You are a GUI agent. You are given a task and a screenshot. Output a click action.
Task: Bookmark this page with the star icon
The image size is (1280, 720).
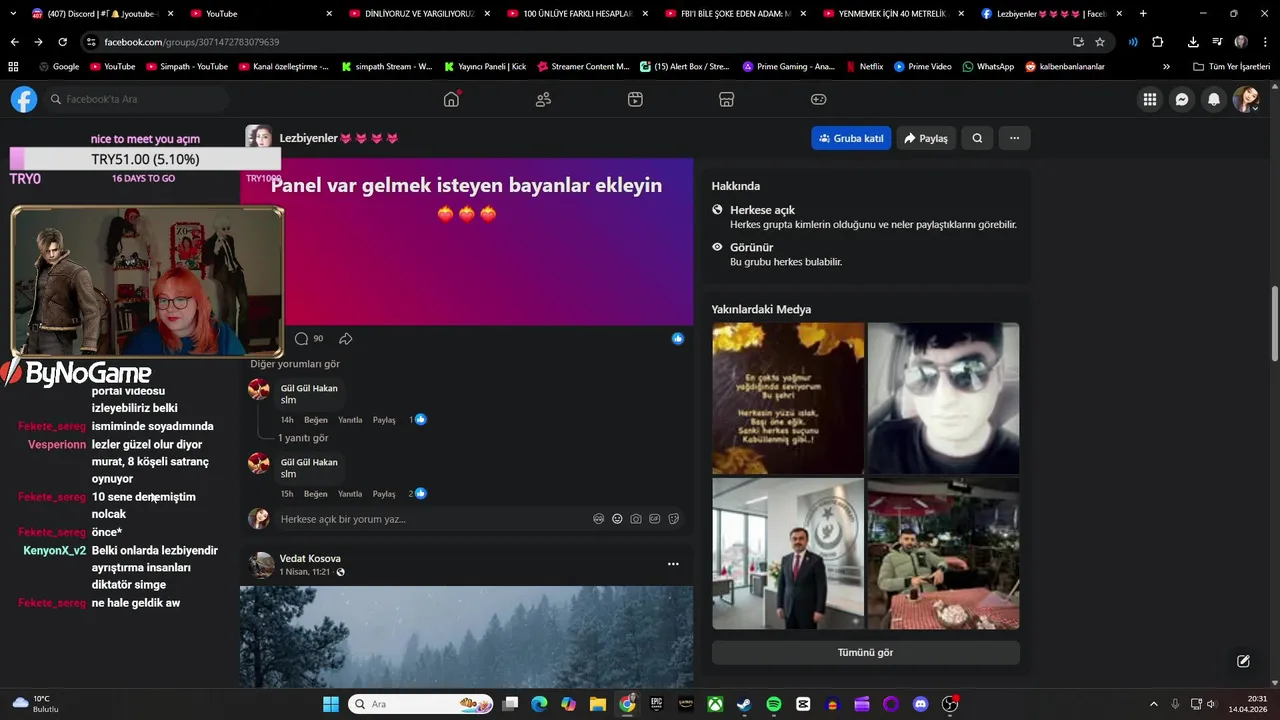1100,42
